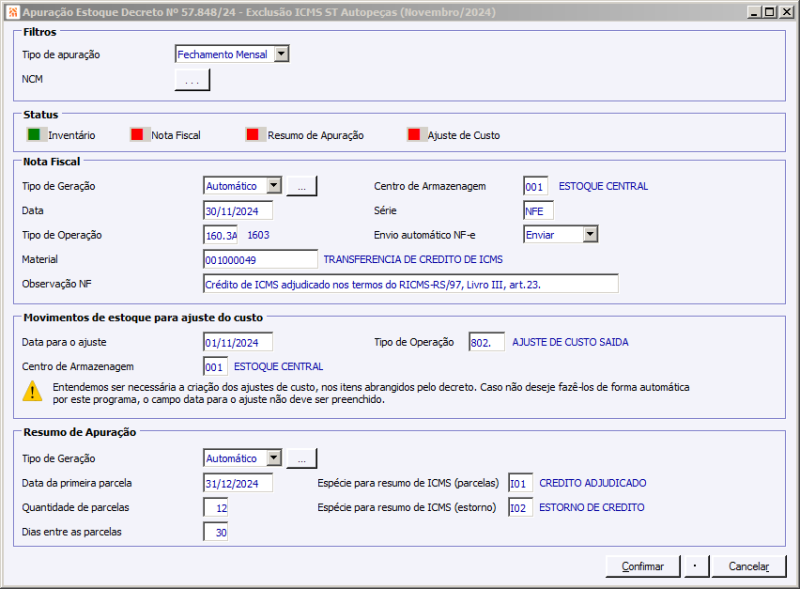Click Nota Fiscal Centro de Armazenagem field 001

536,186
